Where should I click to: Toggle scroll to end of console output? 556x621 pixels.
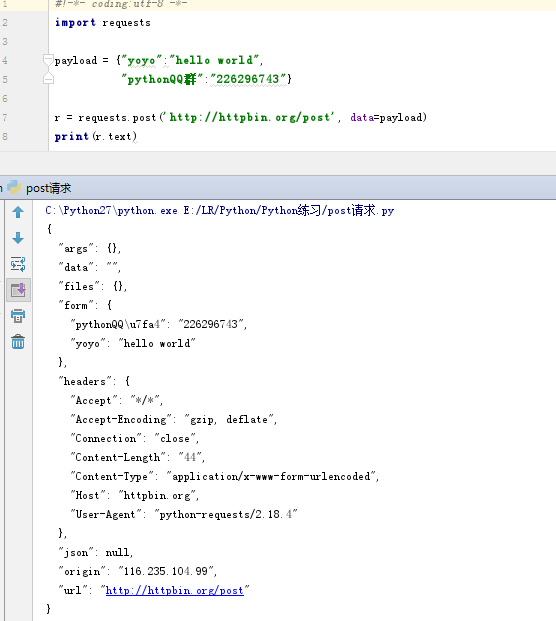pyautogui.click(x=18, y=290)
